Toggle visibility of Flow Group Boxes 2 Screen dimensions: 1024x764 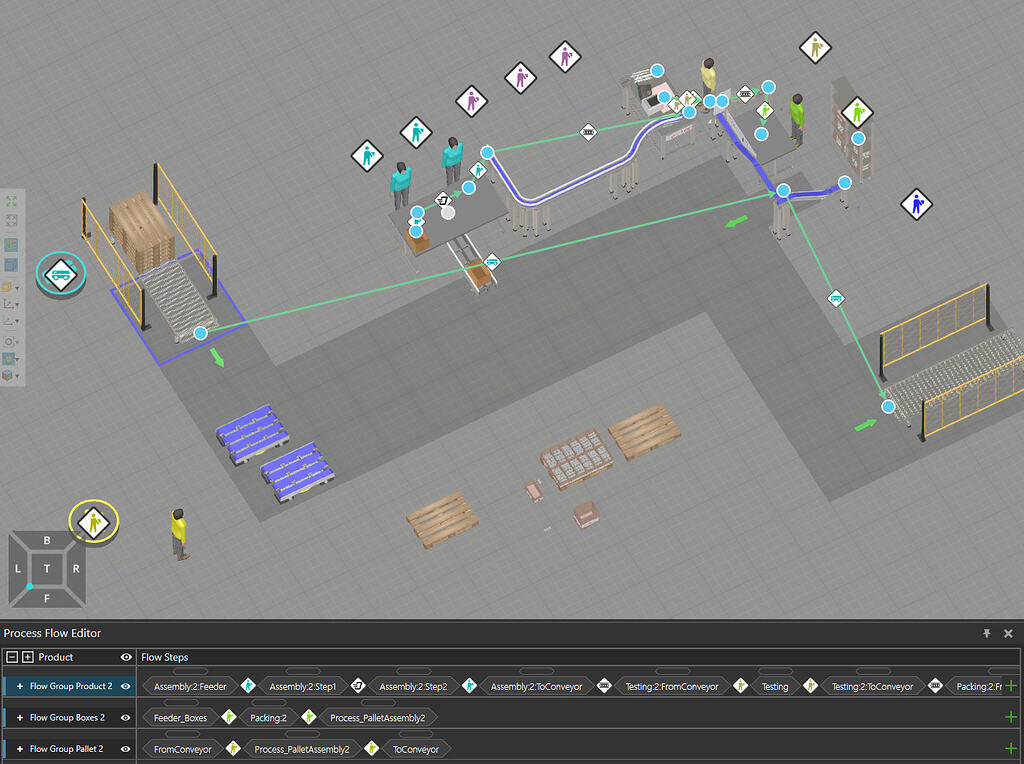coord(125,717)
